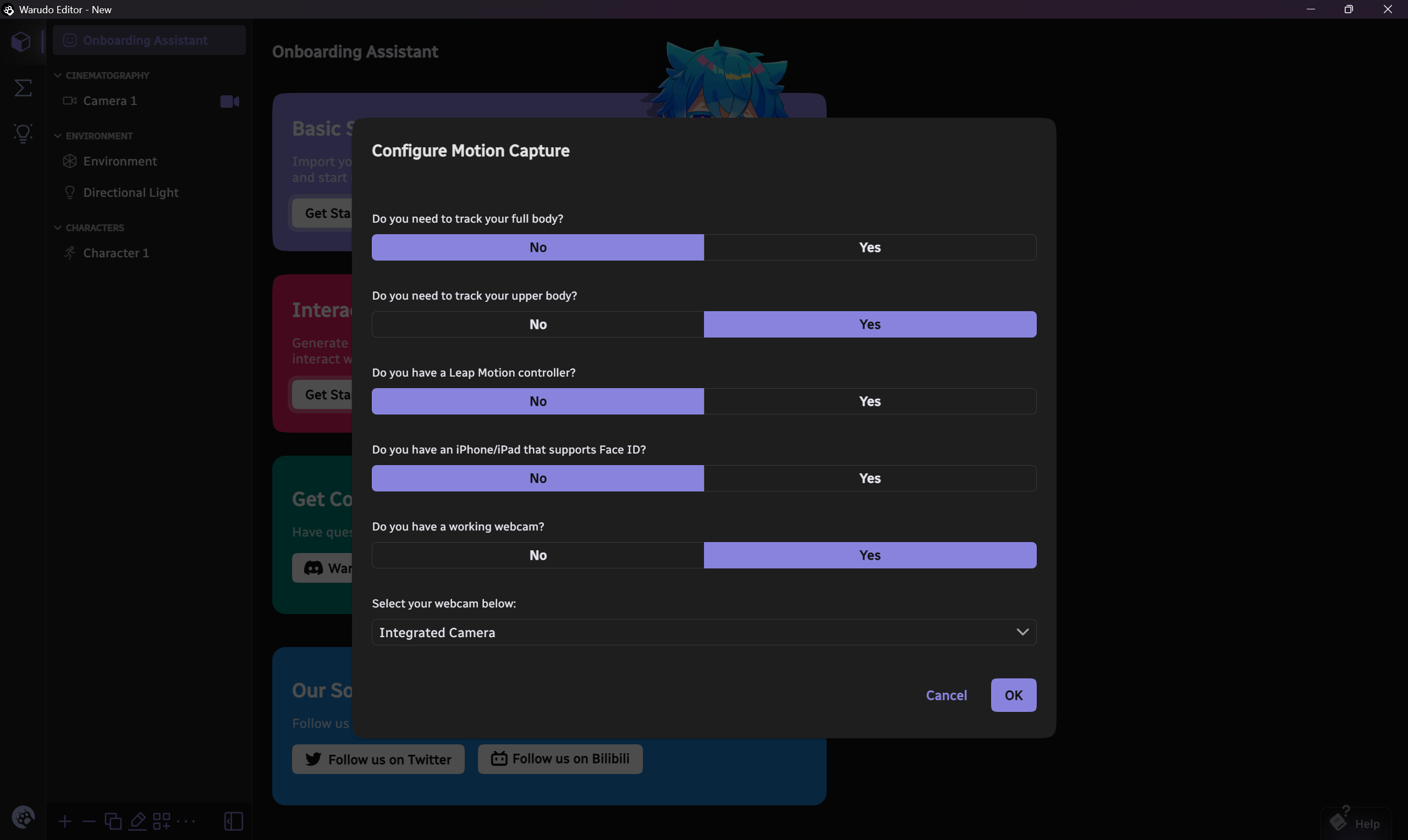
Task: Click the Bilibili TV icon
Action: click(499, 759)
